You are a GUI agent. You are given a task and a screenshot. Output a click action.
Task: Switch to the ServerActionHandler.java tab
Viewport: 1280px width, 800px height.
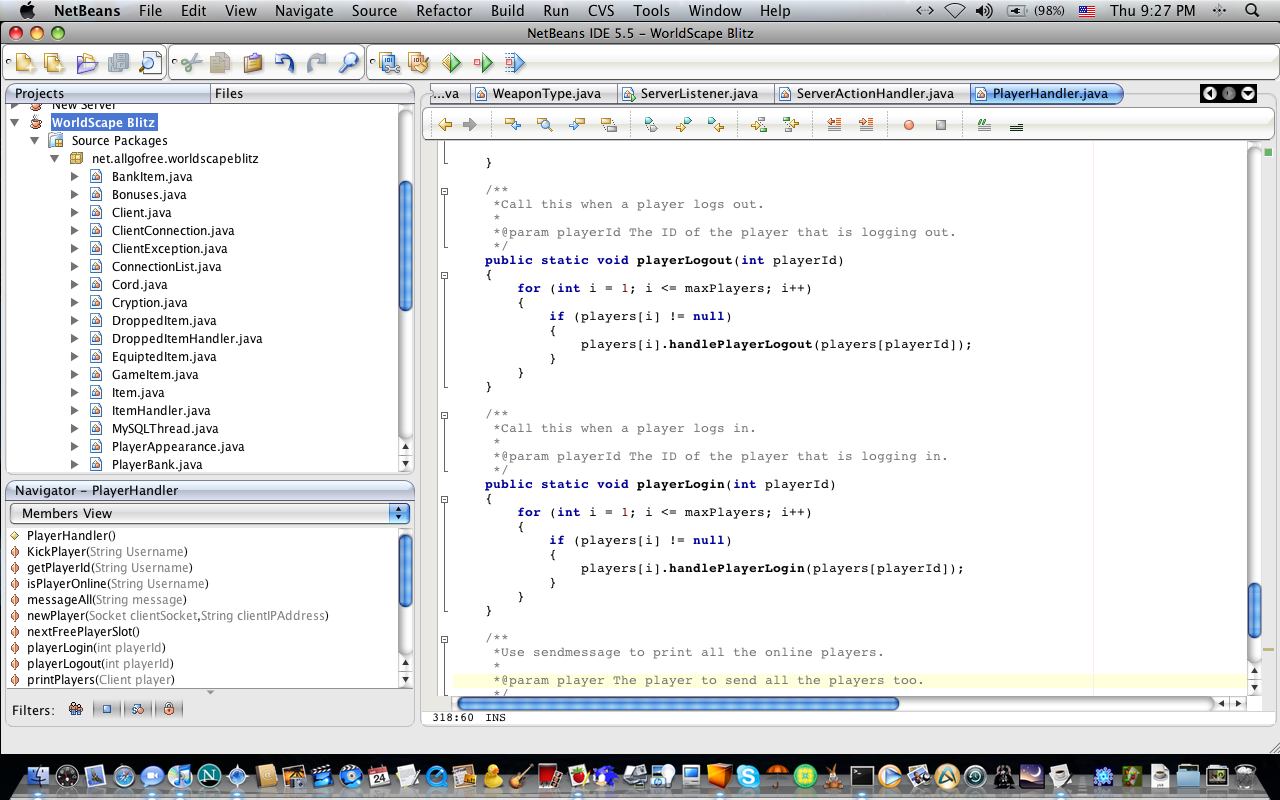pos(874,93)
